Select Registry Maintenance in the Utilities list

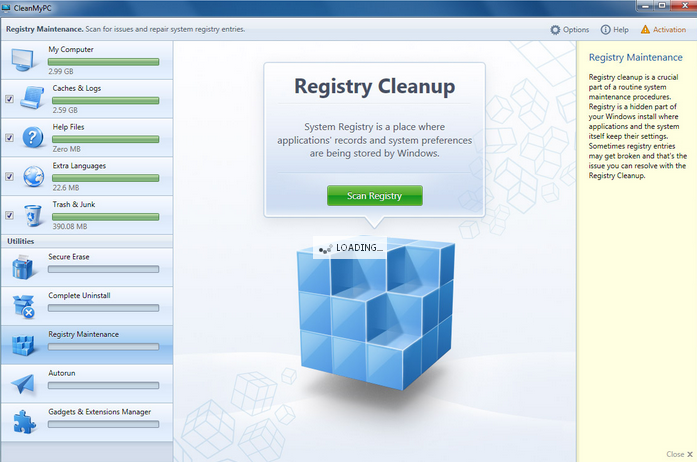coord(84,334)
